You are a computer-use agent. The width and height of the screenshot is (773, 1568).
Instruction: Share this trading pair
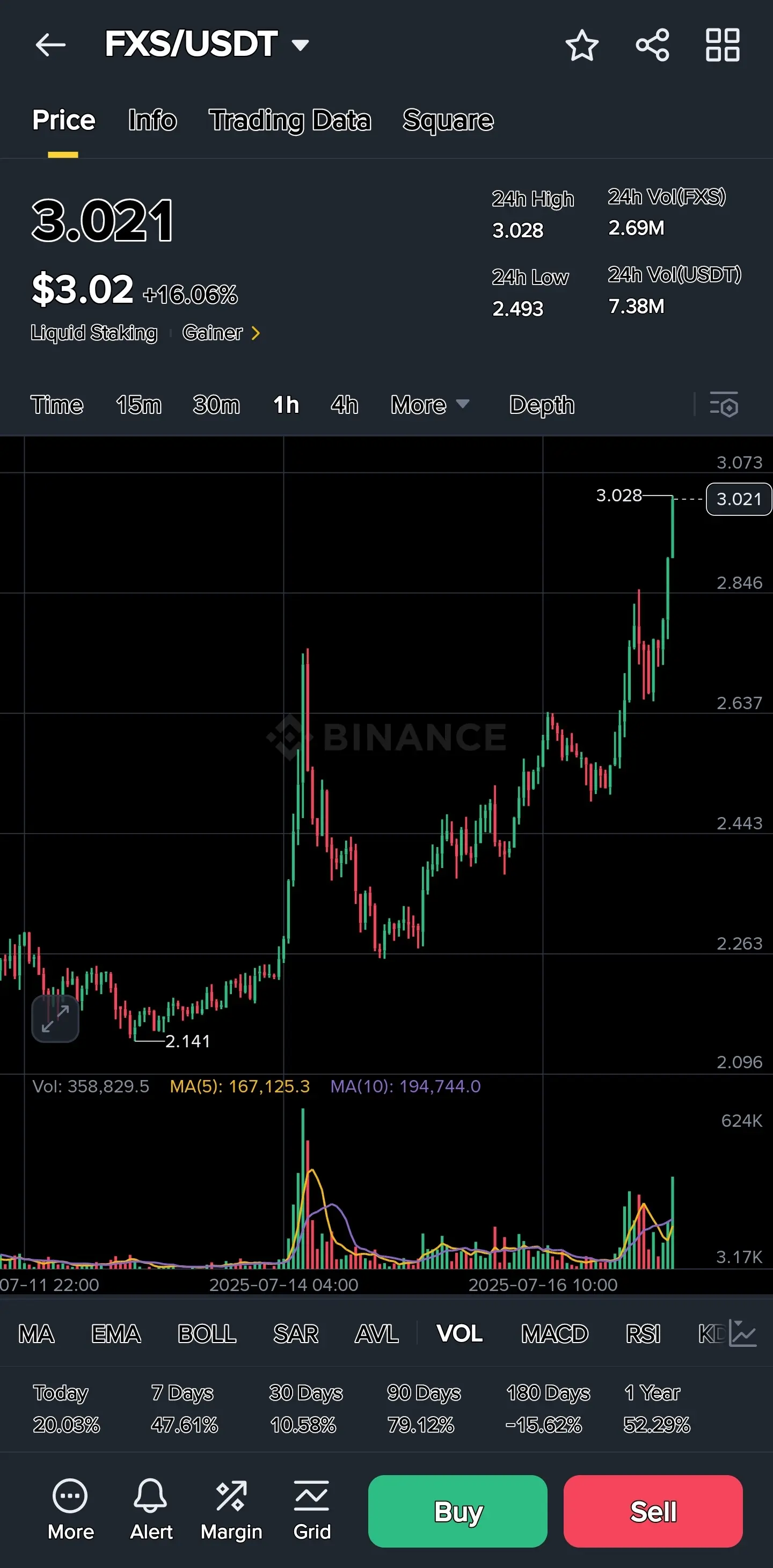[x=652, y=45]
